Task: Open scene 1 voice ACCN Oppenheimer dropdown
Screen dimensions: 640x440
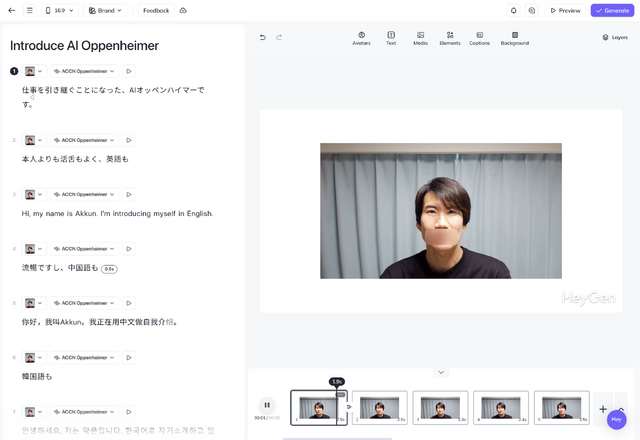Action: (x=84, y=71)
